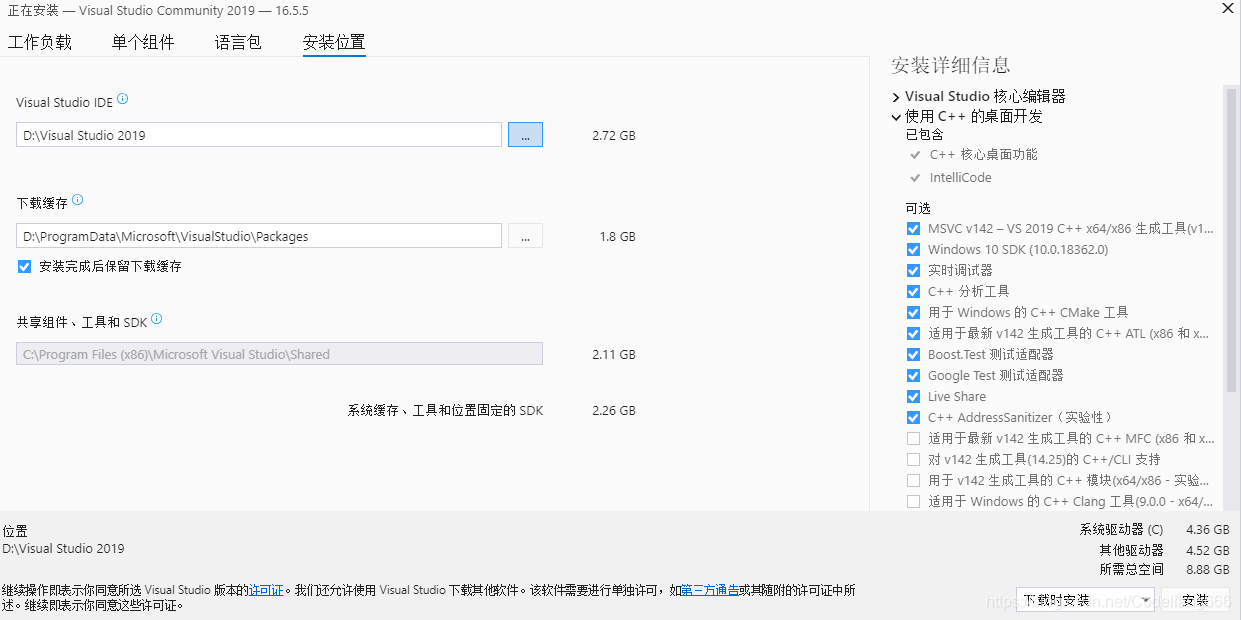
Task: Uncheck Boost.Test 测试适配器
Action: tap(913, 355)
